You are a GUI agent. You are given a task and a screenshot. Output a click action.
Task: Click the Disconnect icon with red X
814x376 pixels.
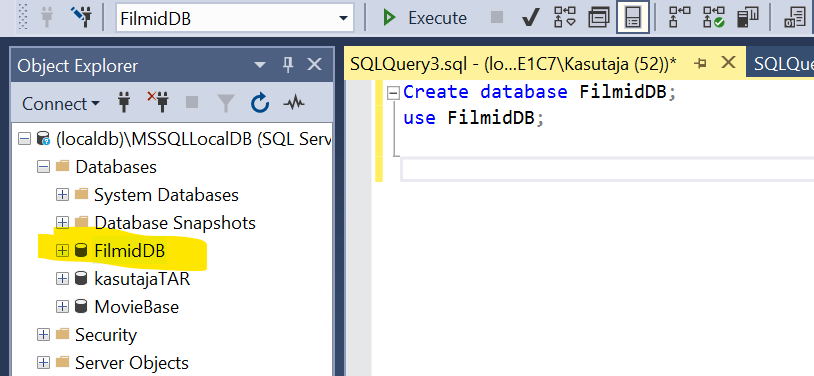tap(158, 102)
